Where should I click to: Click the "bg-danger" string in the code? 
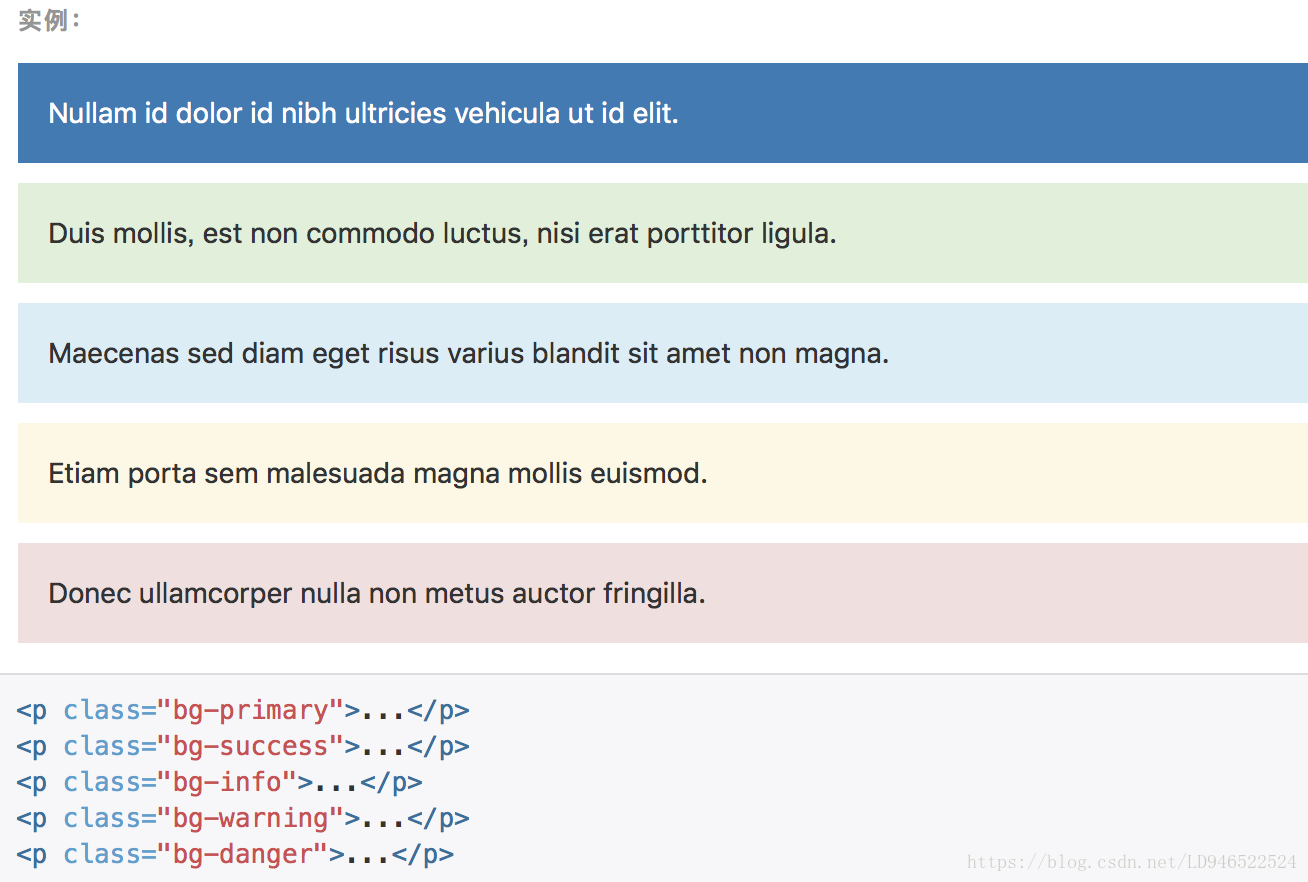[x=243, y=855]
